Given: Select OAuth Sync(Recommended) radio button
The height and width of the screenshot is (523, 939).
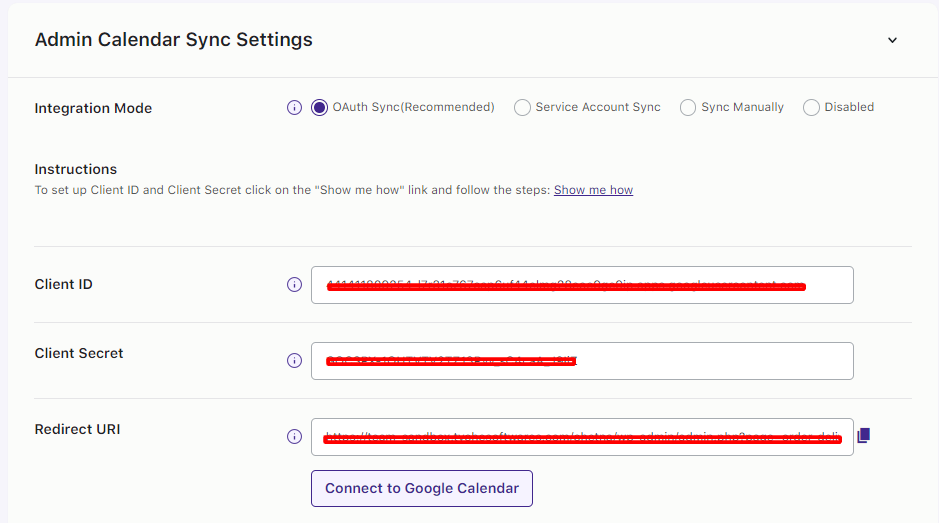Looking at the screenshot, I should click(319, 107).
